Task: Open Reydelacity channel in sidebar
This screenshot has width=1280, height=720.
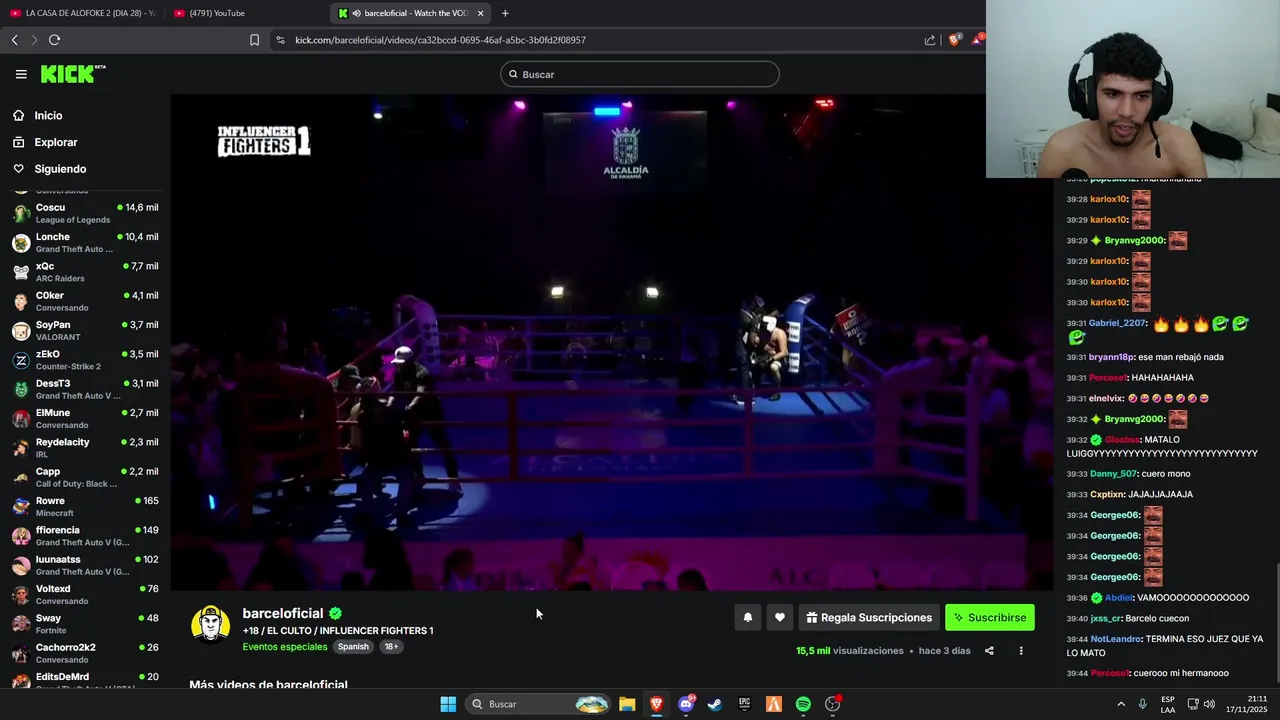Action: tap(85, 448)
